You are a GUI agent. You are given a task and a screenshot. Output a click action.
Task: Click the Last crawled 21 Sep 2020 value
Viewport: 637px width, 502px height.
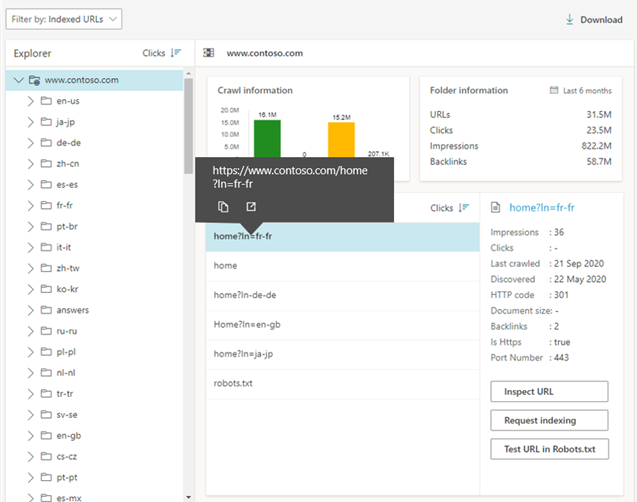click(x=579, y=264)
